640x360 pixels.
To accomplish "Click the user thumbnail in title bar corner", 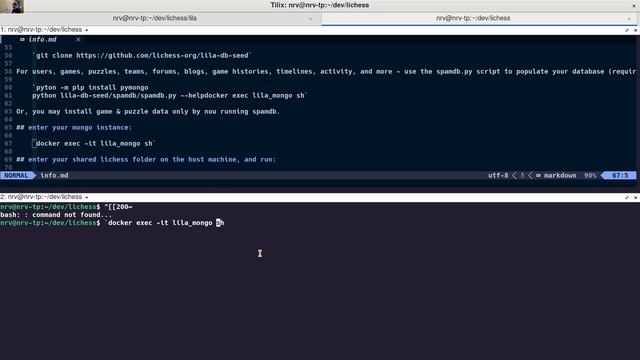I will (x=12, y=6).
